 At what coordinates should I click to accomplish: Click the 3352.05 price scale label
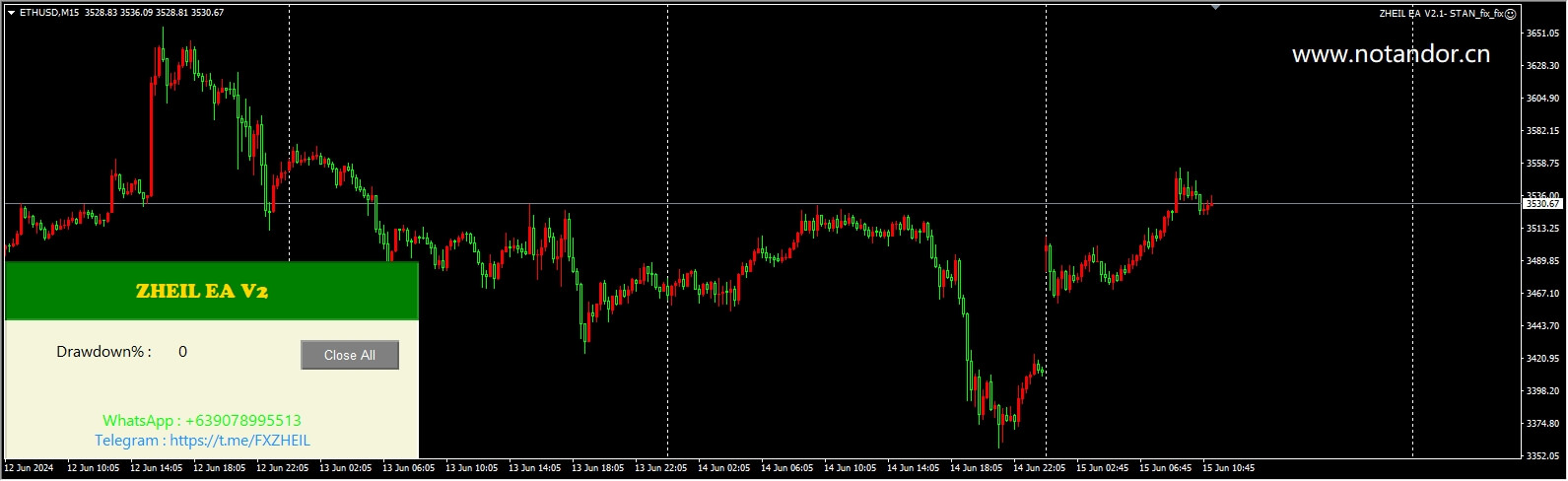click(x=1542, y=456)
